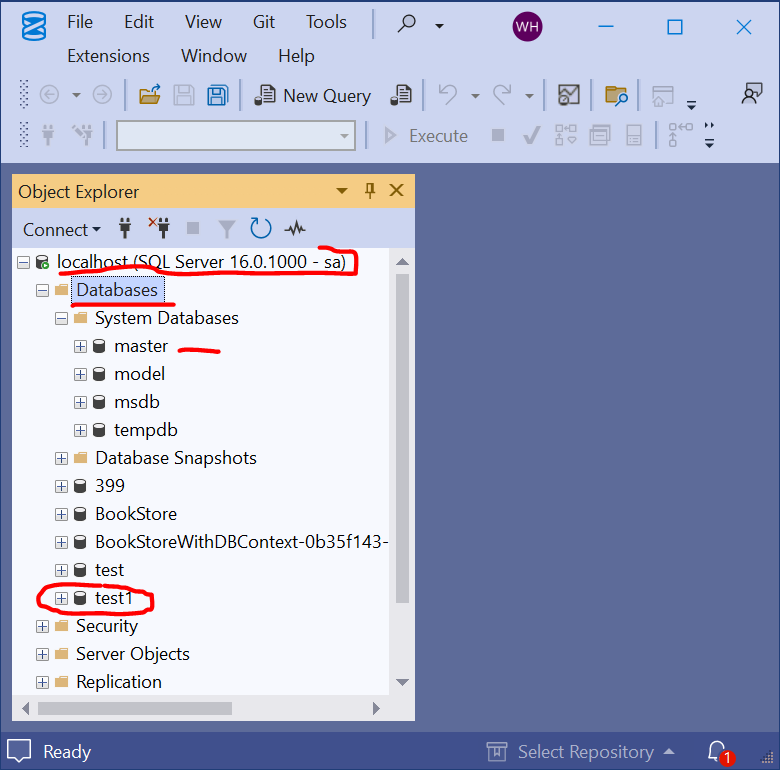Click the Activity Monitor pulse icon in Object Explorer
This screenshot has width=780, height=770.
pyautogui.click(x=295, y=229)
